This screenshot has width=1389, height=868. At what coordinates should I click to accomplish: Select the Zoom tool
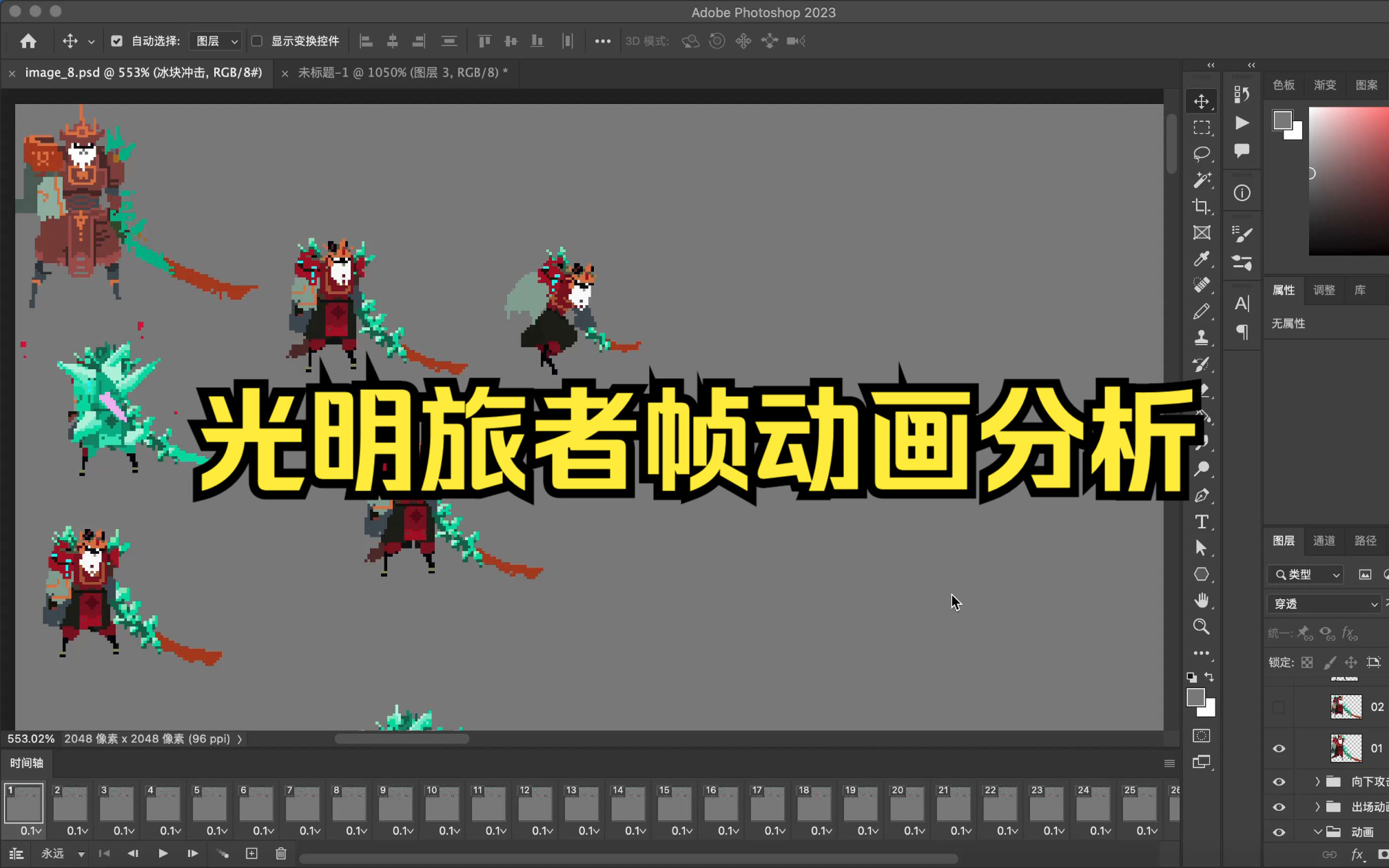click(x=1202, y=627)
